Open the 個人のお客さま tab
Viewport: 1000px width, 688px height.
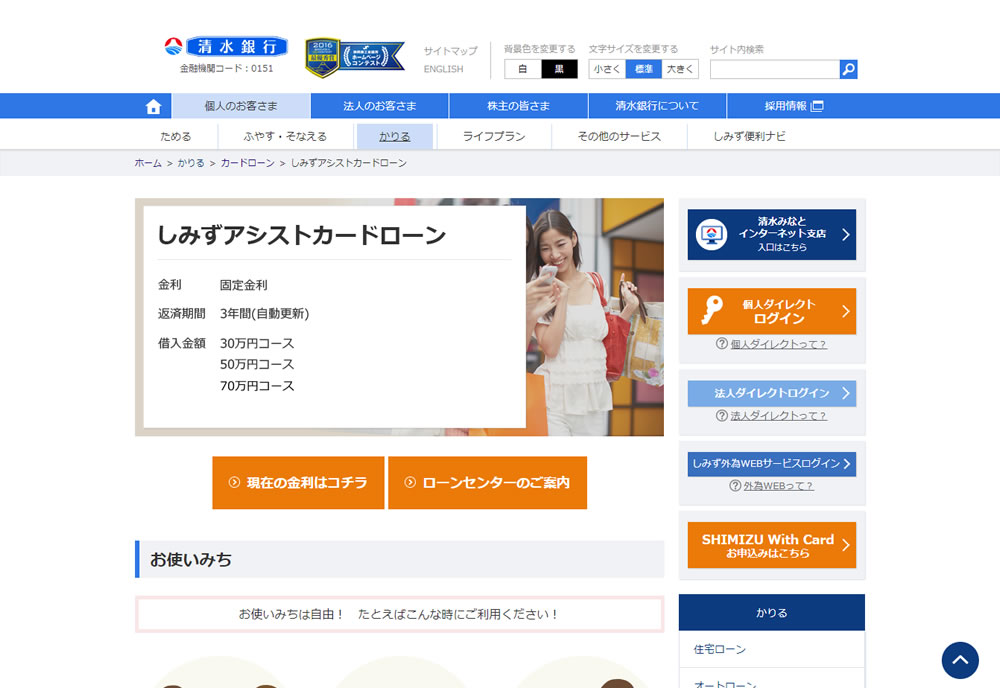pyautogui.click(x=241, y=106)
